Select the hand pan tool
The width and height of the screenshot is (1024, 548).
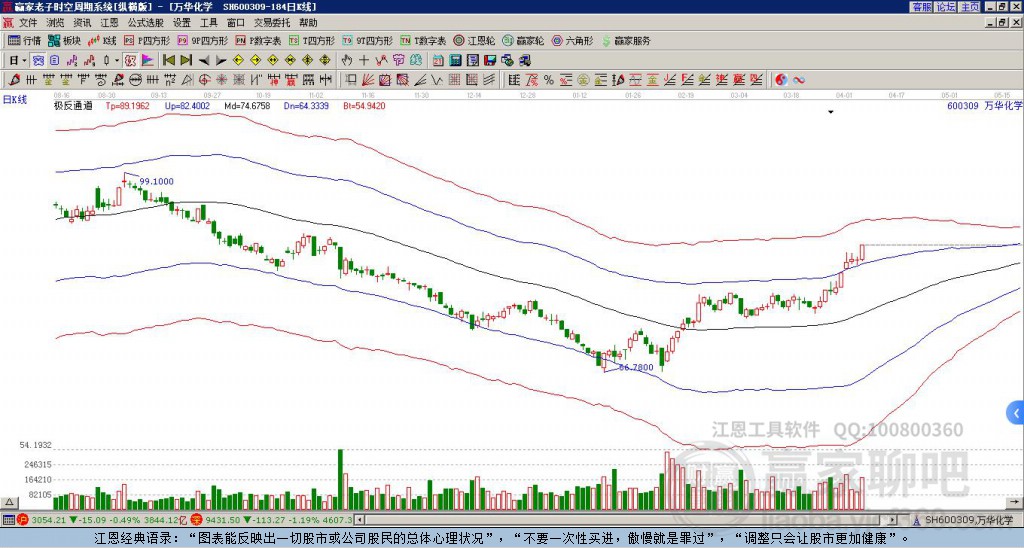click(x=347, y=61)
